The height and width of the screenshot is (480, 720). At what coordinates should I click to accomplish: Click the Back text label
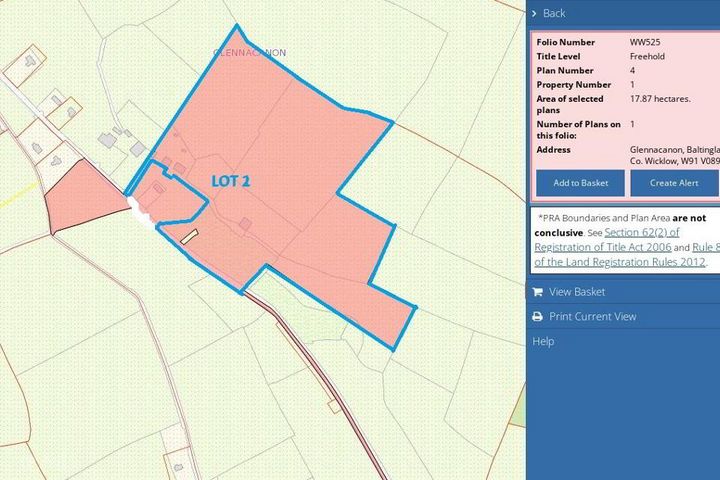point(554,13)
